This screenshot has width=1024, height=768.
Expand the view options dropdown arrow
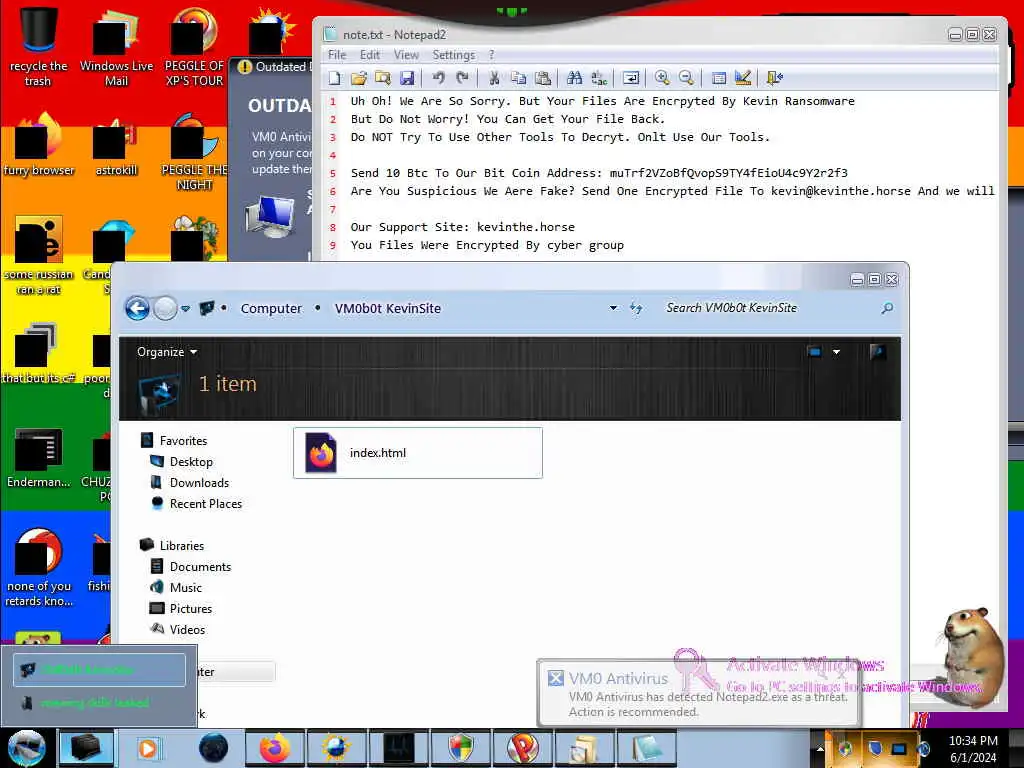pos(837,352)
